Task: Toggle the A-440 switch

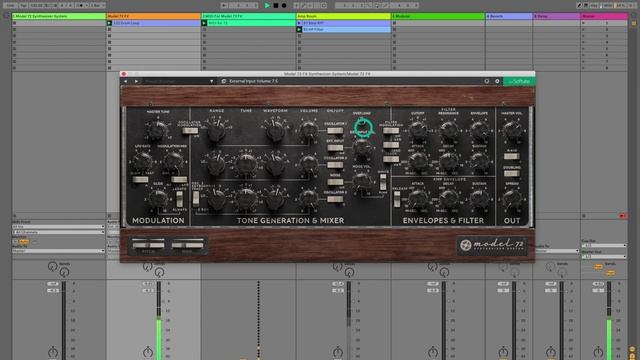Action: 512,156
